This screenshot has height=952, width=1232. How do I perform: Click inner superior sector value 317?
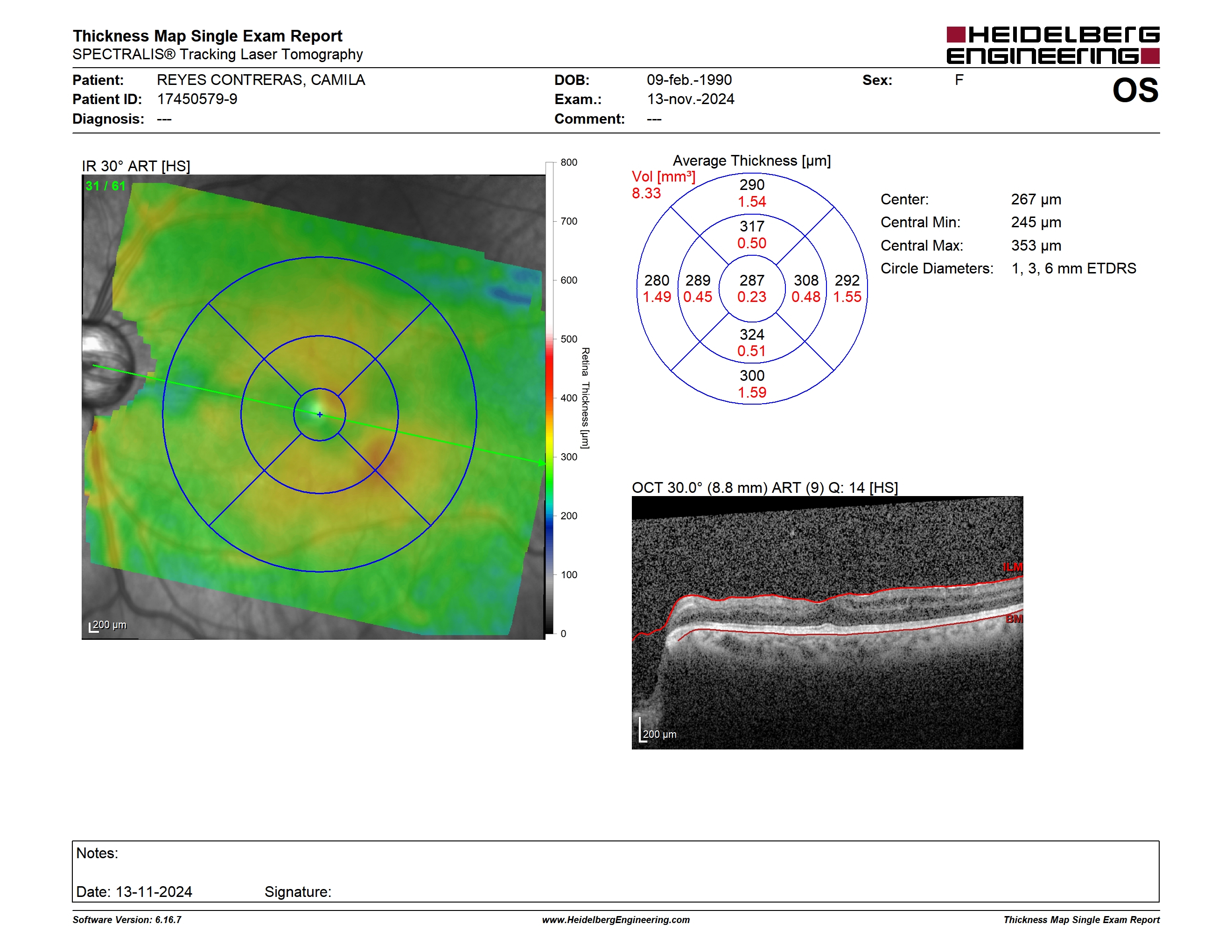(x=752, y=226)
